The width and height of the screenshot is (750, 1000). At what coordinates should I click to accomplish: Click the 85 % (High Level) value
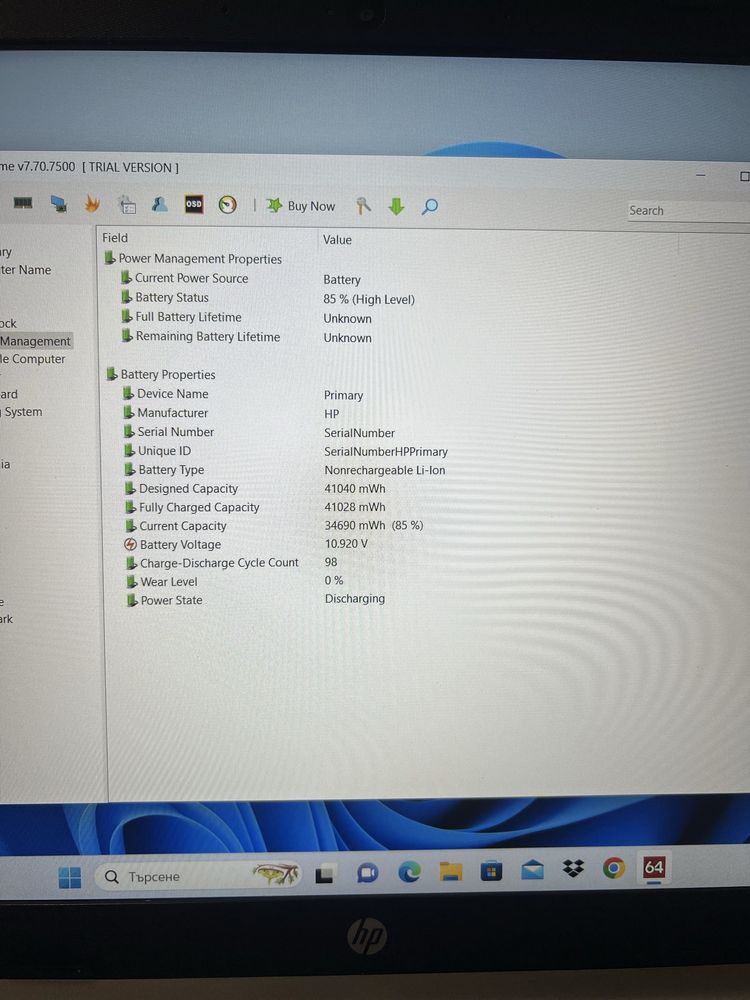(369, 299)
